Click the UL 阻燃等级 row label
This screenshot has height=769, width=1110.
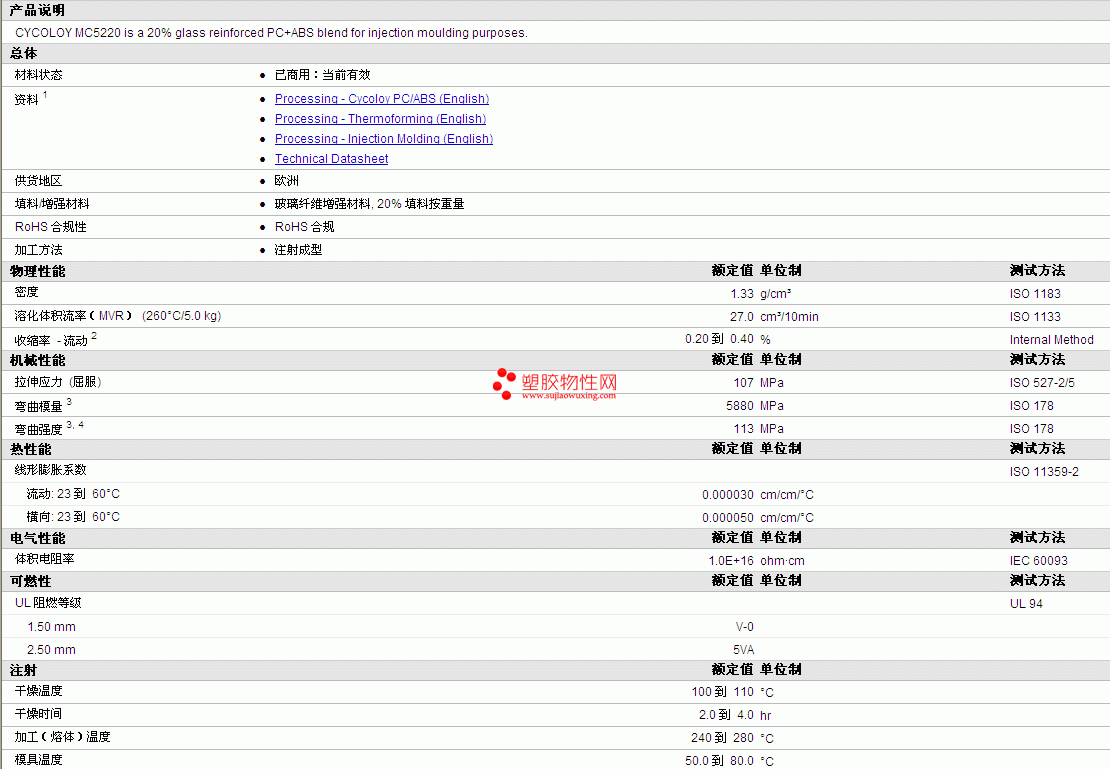click(x=48, y=603)
